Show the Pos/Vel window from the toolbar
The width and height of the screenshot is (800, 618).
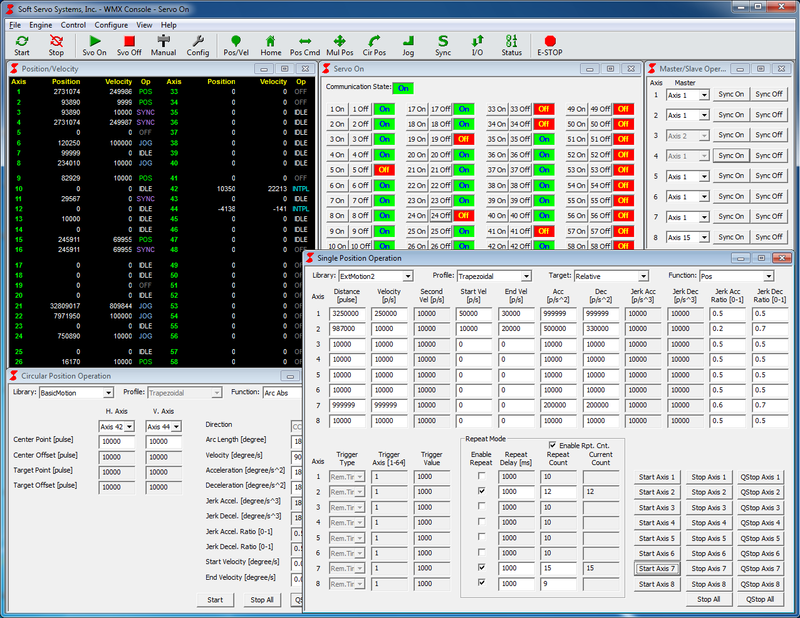(x=236, y=45)
